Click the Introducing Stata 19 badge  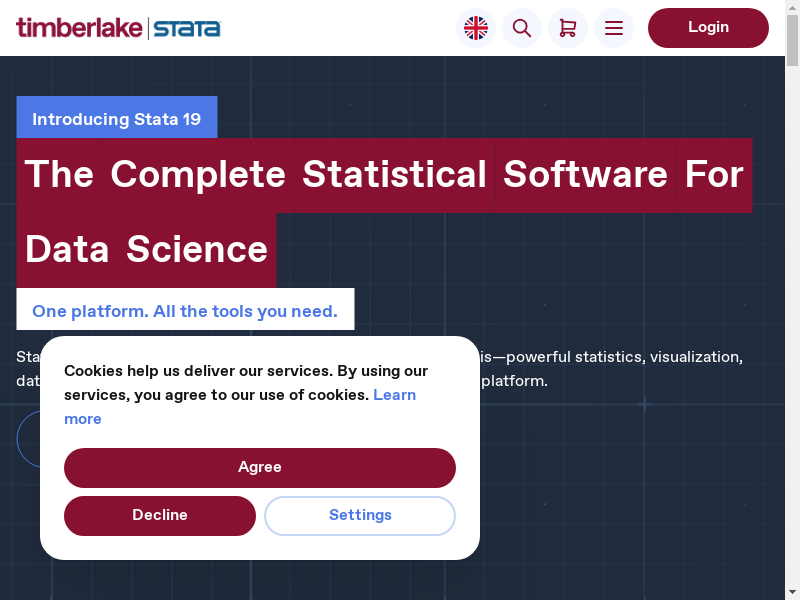click(x=117, y=119)
